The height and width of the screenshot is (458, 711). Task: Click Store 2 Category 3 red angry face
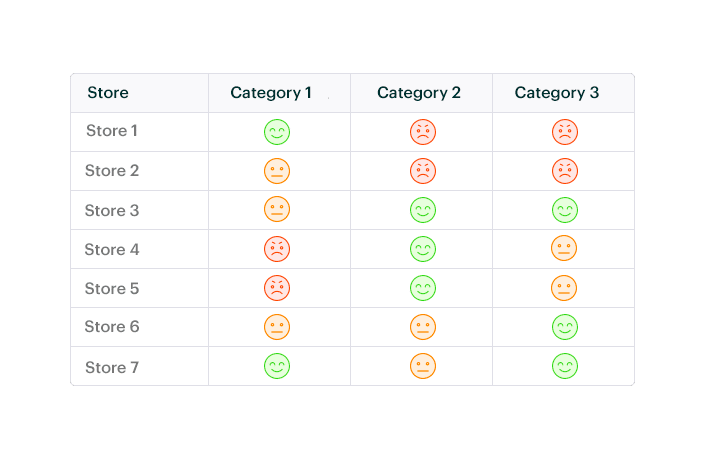click(565, 171)
